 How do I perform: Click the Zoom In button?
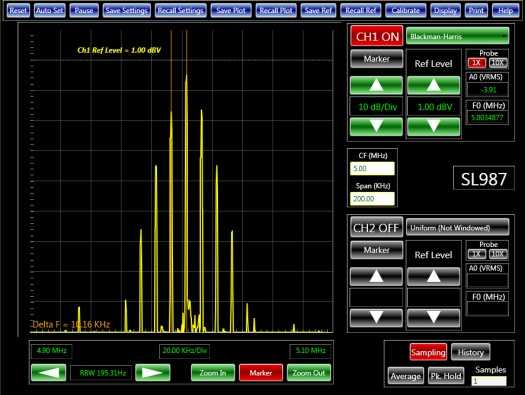coord(213,373)
